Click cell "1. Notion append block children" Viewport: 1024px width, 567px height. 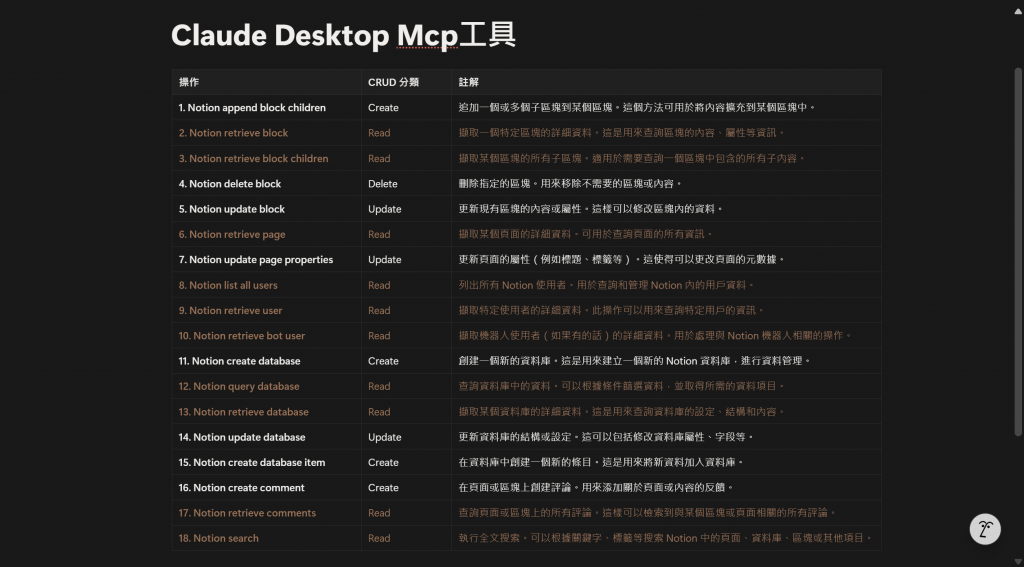tap(266, 108)
